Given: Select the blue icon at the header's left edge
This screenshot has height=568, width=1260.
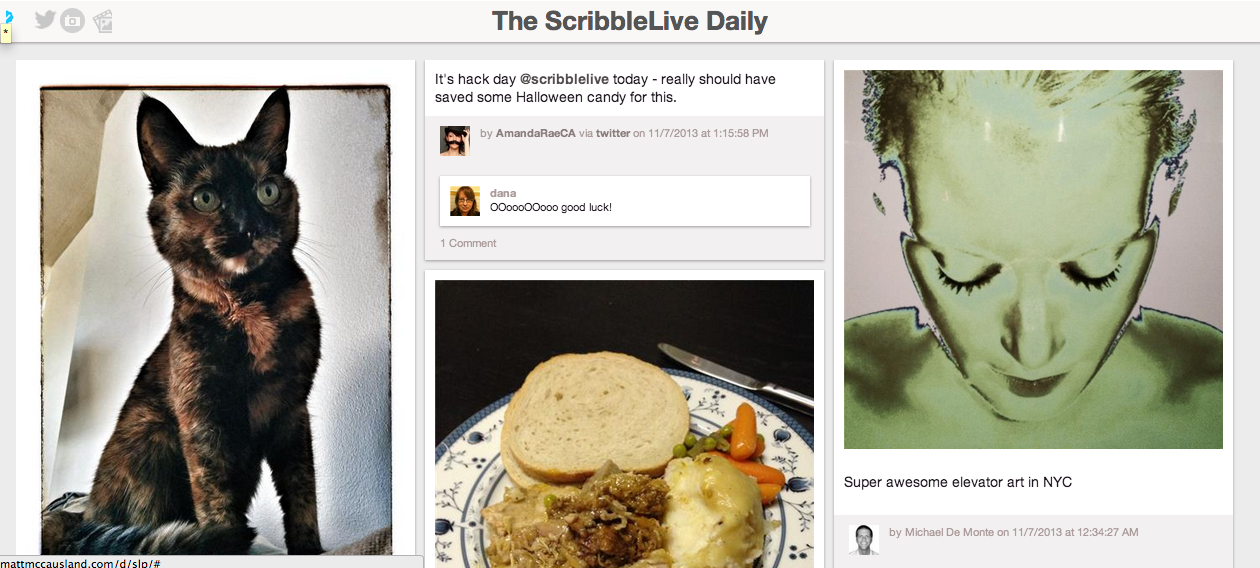Looking at the screenshot, I should pos(9,17).
